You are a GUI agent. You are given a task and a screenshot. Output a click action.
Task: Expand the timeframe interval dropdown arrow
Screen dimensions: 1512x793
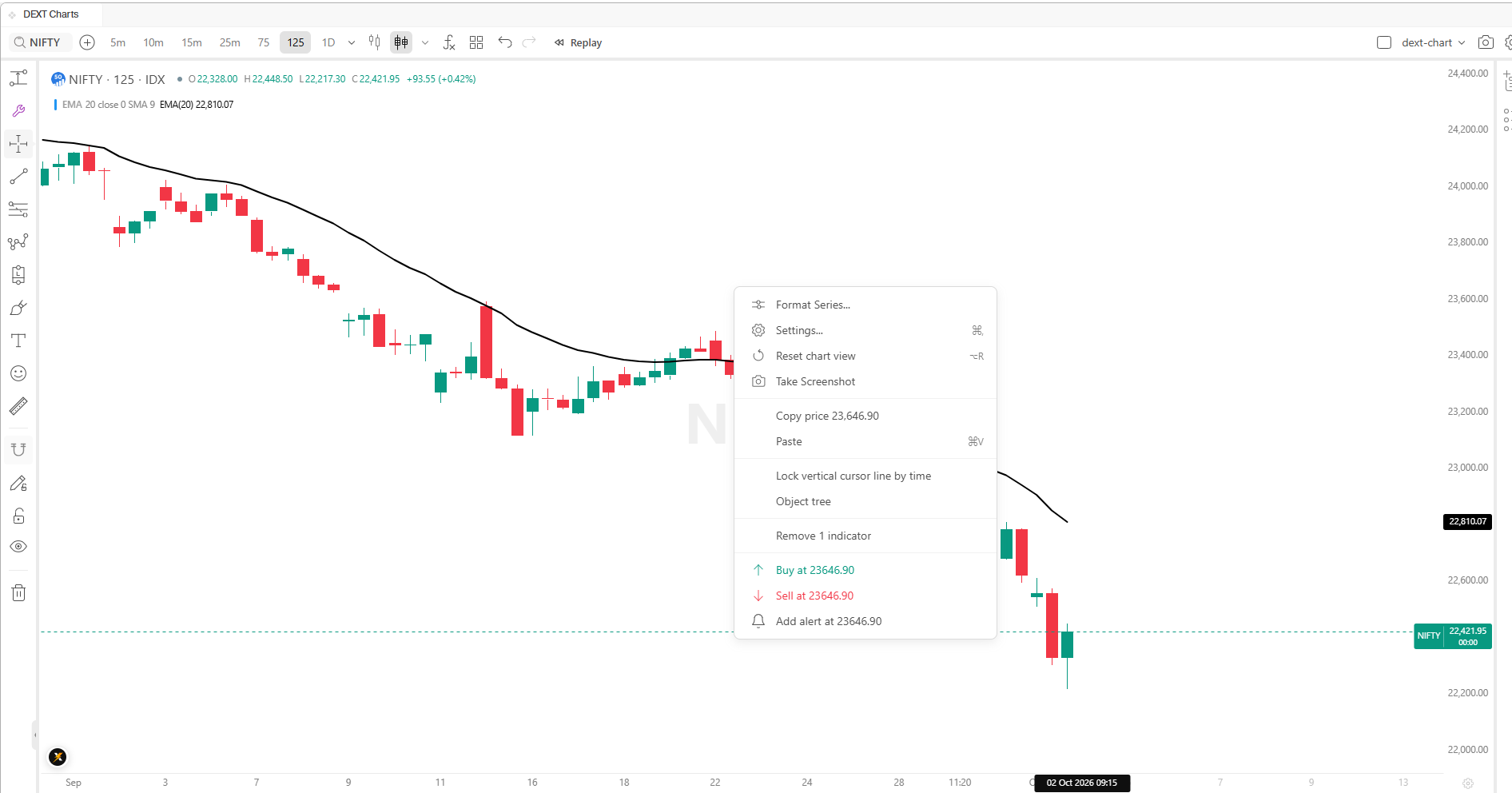coord(352,42)
